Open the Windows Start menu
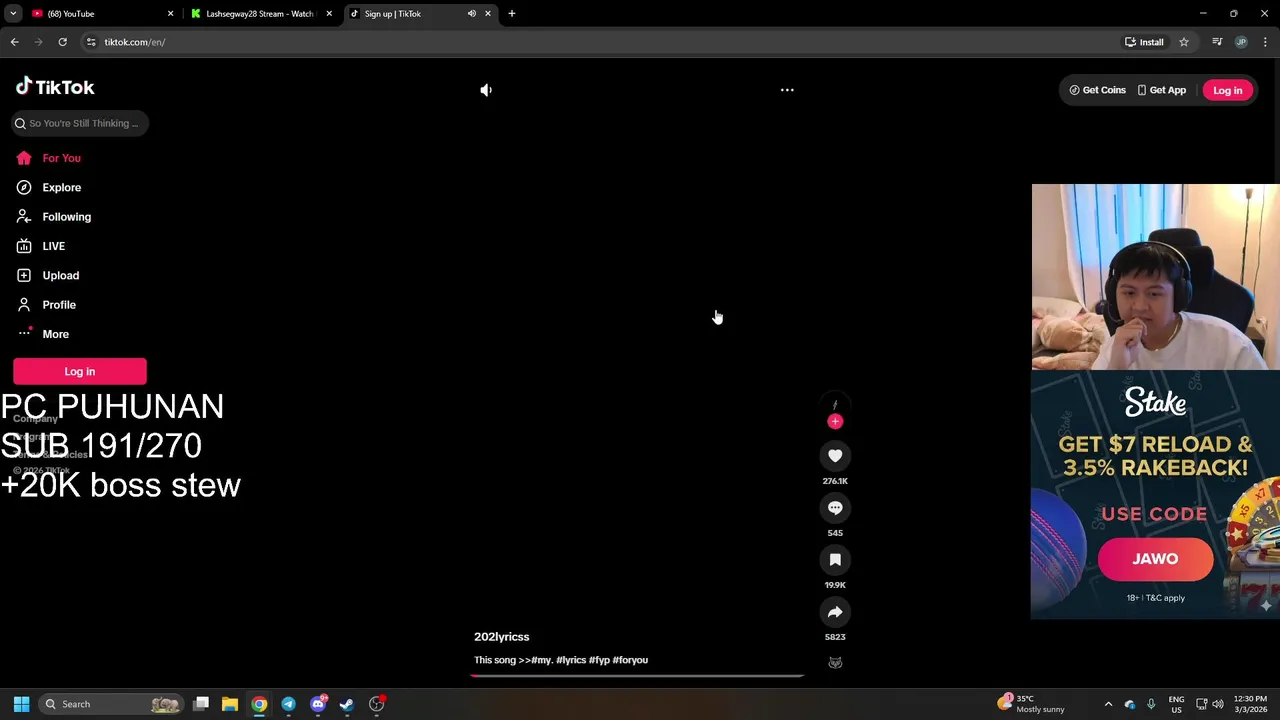Viewport: 1280px width, 720px height. [21, 704]
